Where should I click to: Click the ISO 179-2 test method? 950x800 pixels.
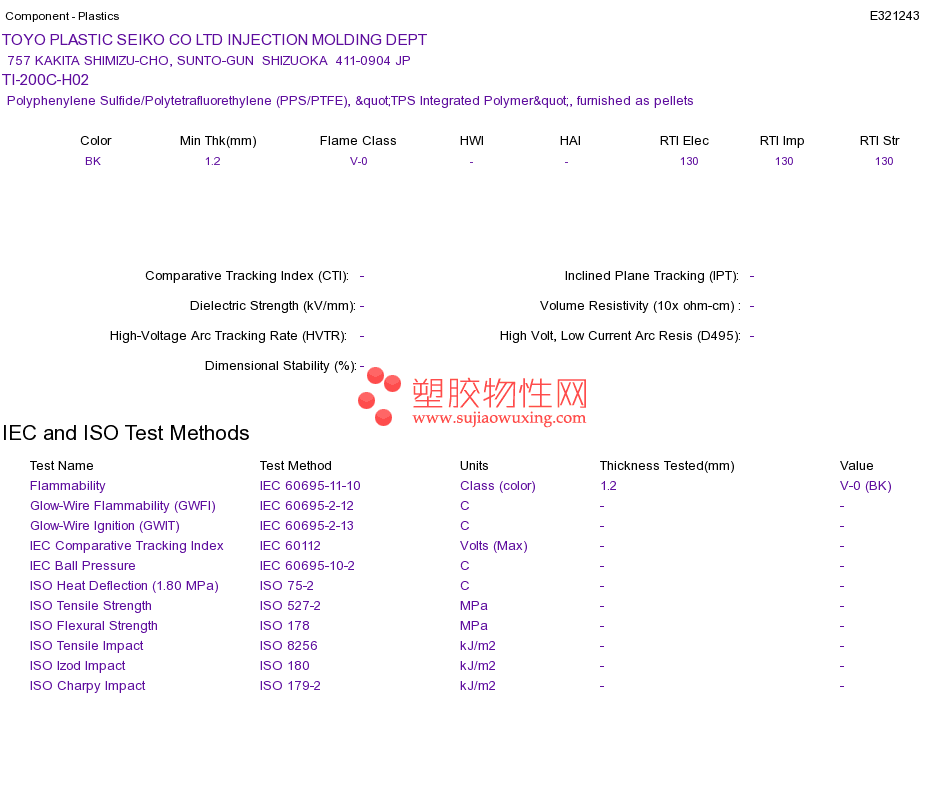coord(290,685)
